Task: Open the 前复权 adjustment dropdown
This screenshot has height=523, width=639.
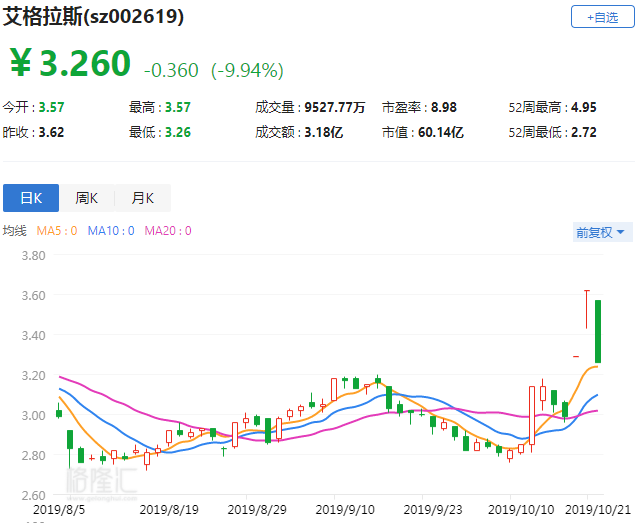Action: click(x=602, y=232)
